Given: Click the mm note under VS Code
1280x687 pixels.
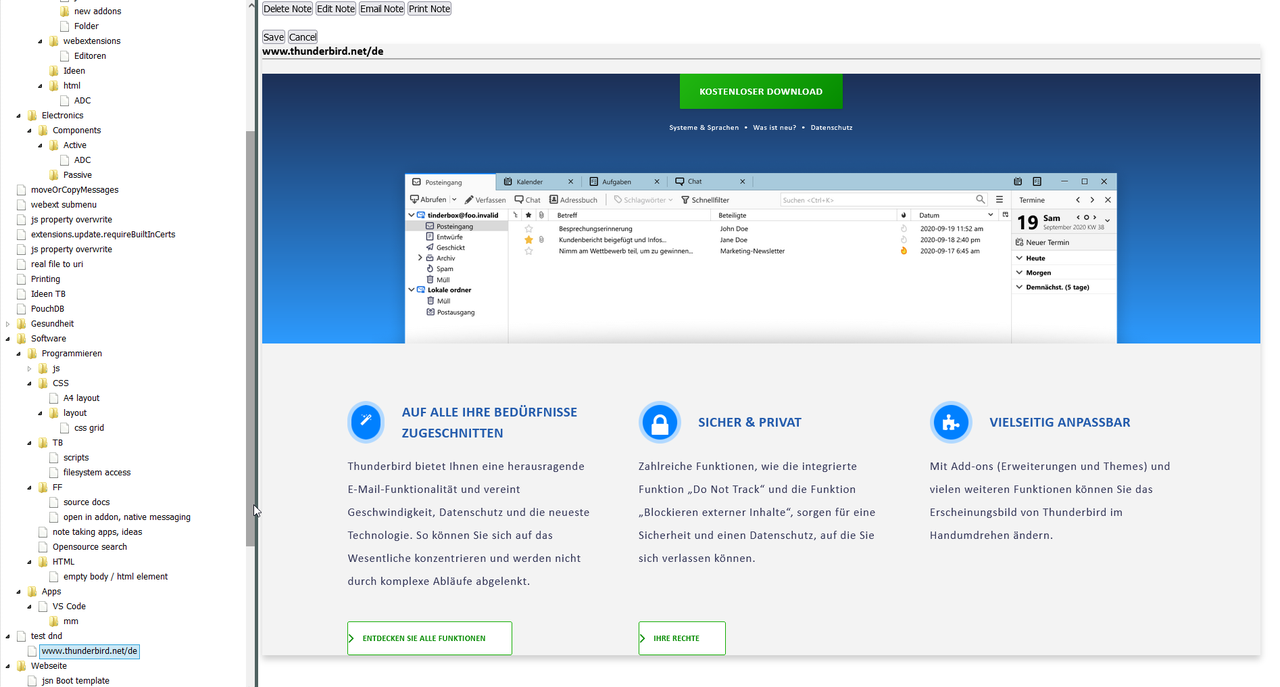Looking at the screenshot, I should [70, 622].
